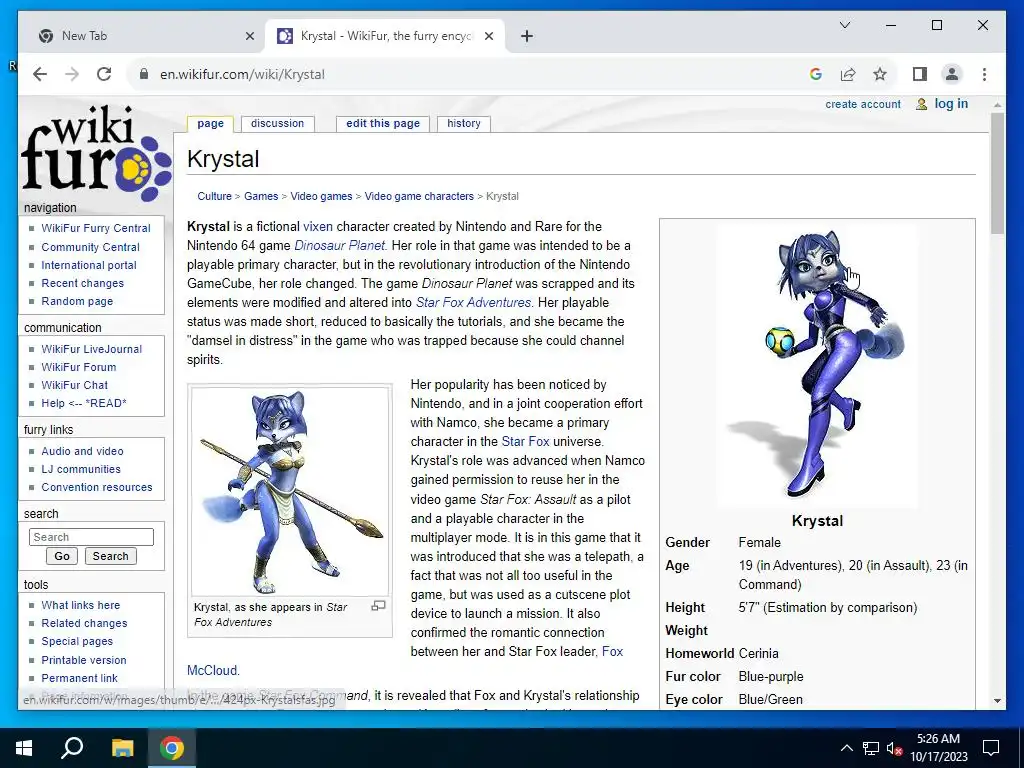Select the page tab
This screenshot has width=1024, height=768.
point(210,123)
